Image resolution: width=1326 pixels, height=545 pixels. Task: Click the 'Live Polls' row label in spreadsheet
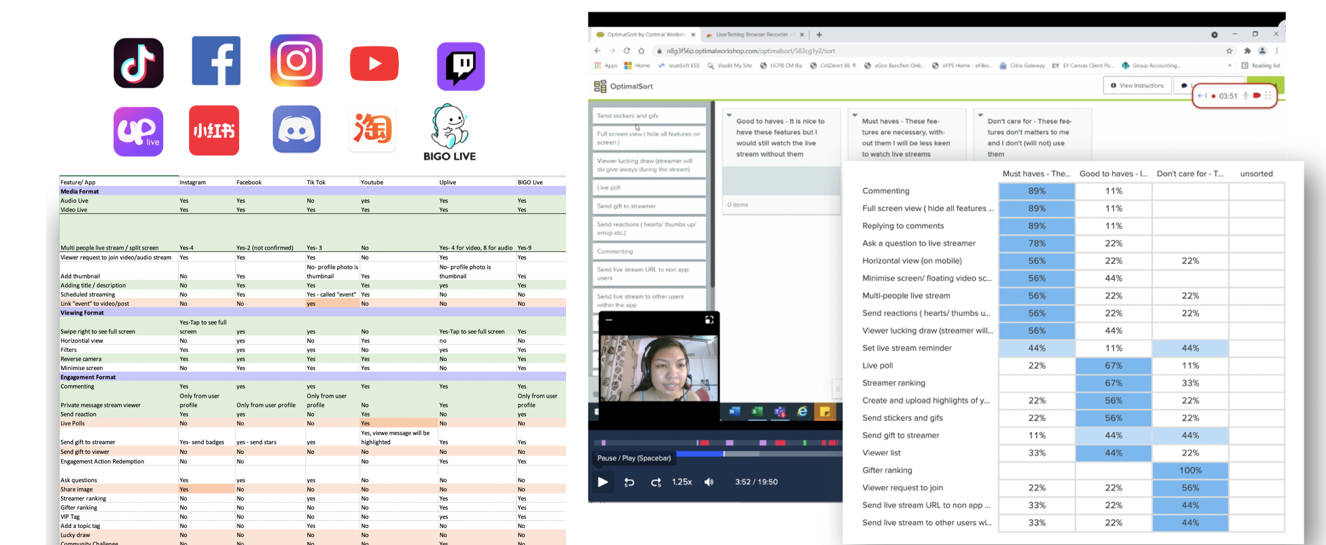[74, 423]
